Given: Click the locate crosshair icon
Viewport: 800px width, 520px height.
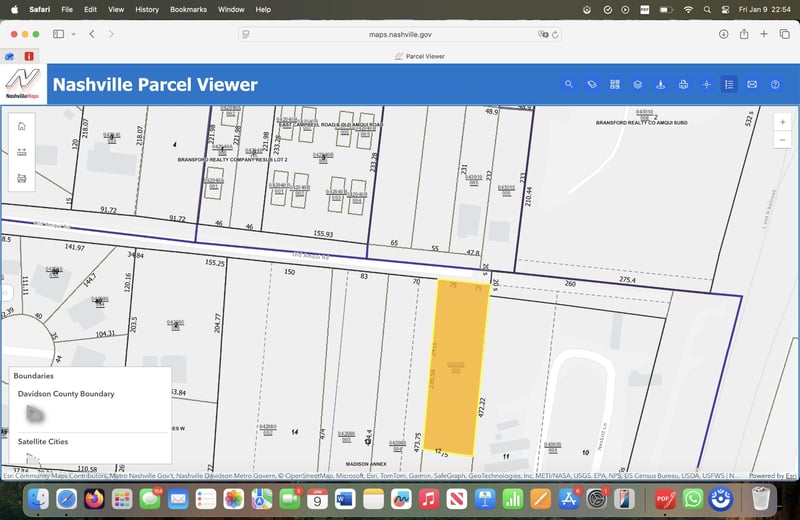Looking at the screenshot, I should tap(706, 85).
